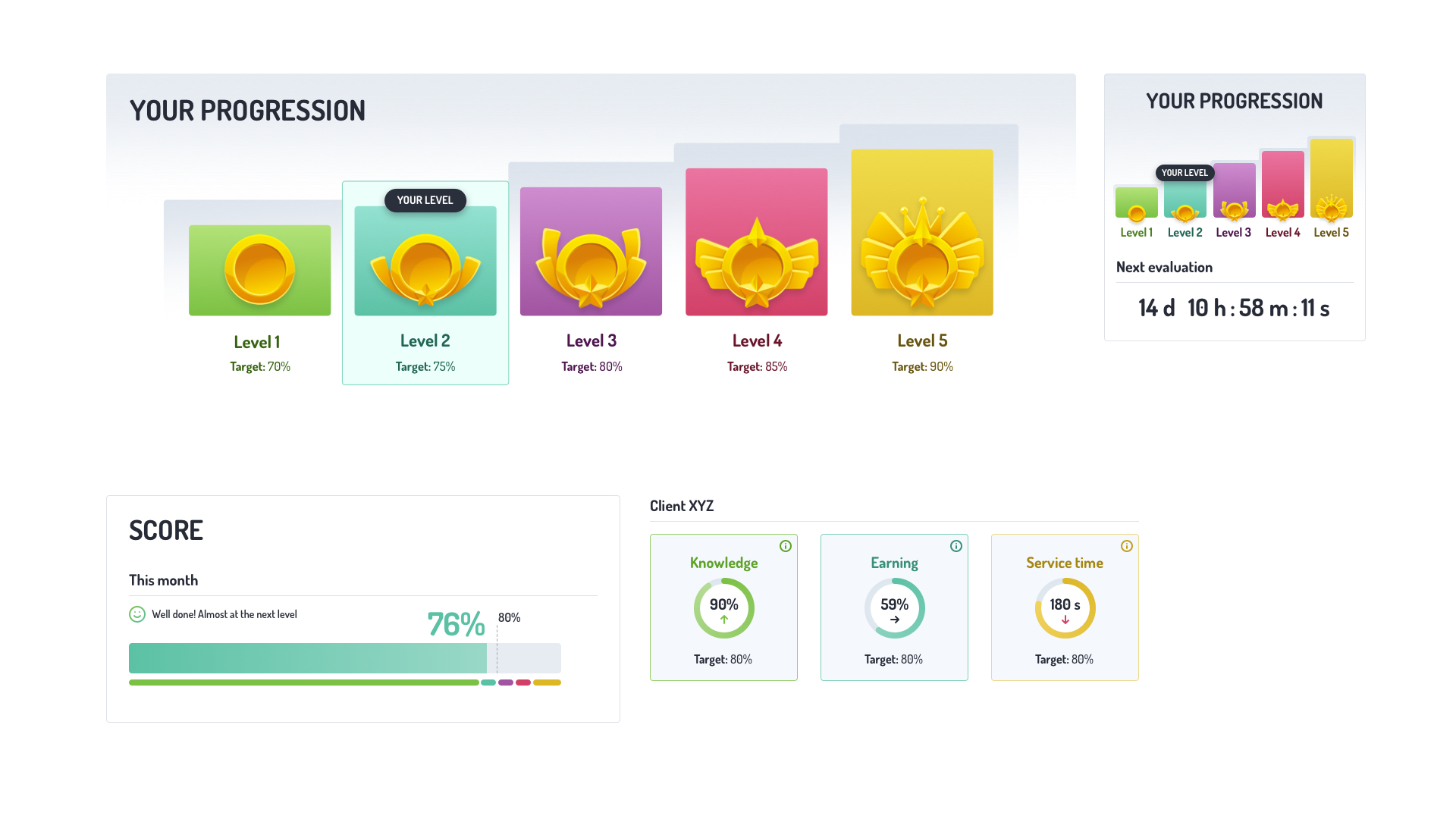This screenshot has height=819, width=1456.
Task: Click the Client XYZ heading
Action: tap(682, 505)
